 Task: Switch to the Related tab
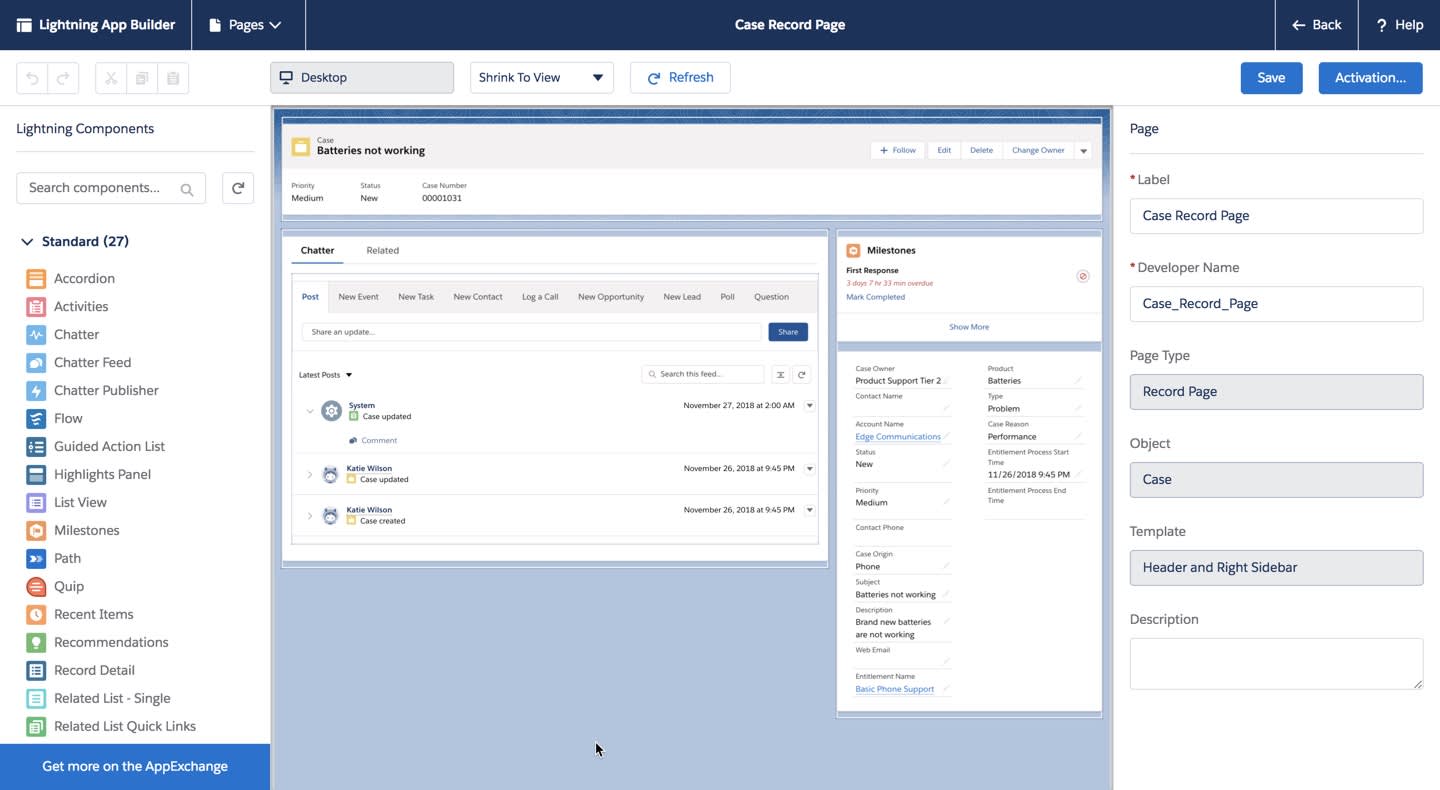(382, 251)
